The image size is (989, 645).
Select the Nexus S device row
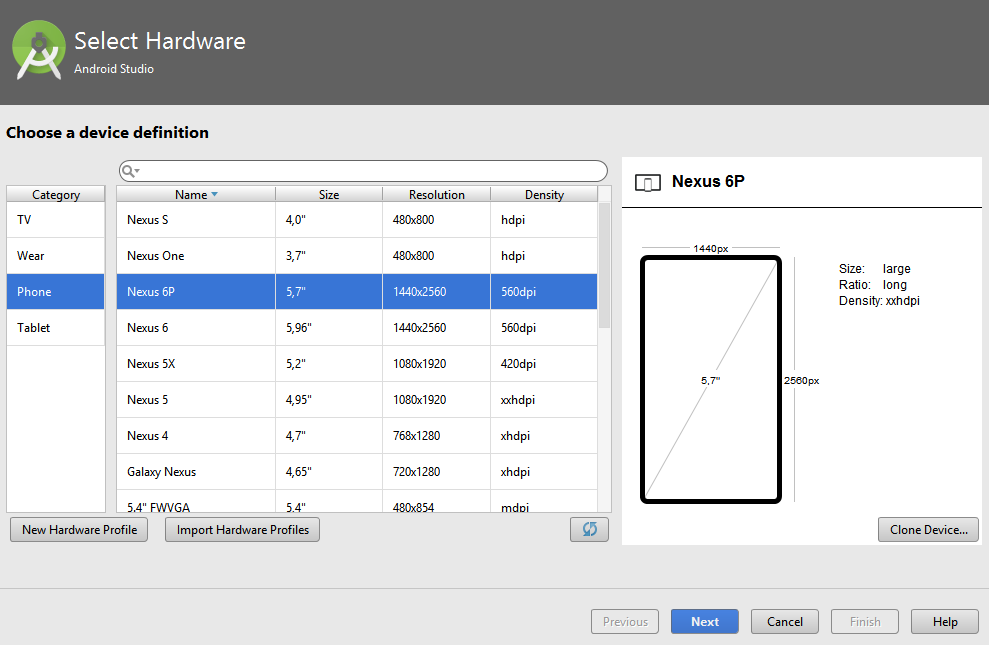tap(357, 219)
